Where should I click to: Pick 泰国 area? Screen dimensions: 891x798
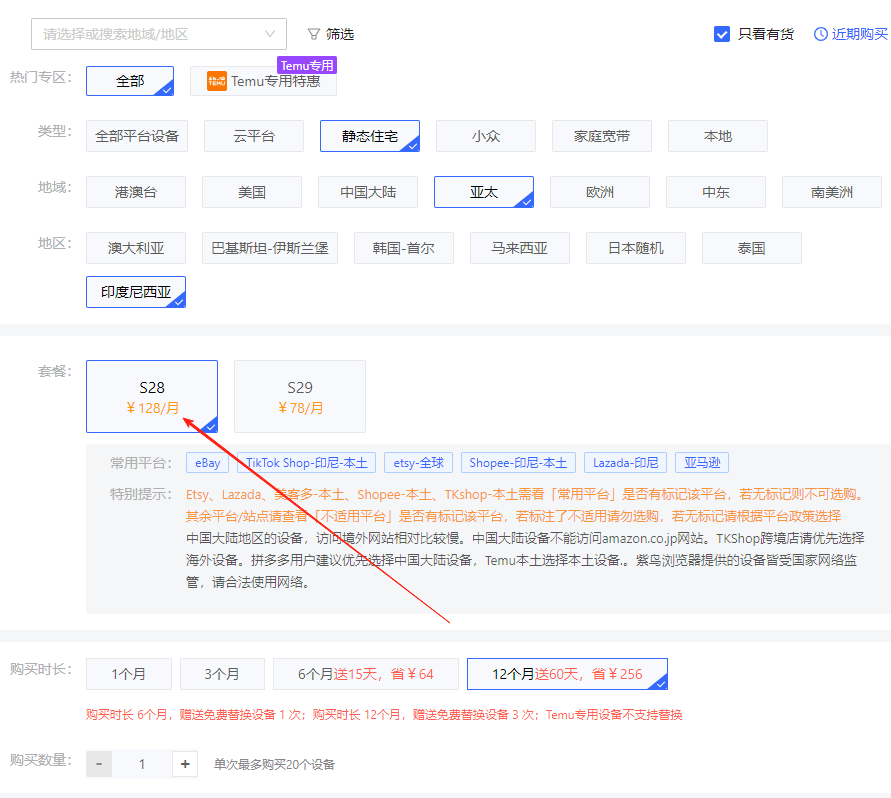752,248
